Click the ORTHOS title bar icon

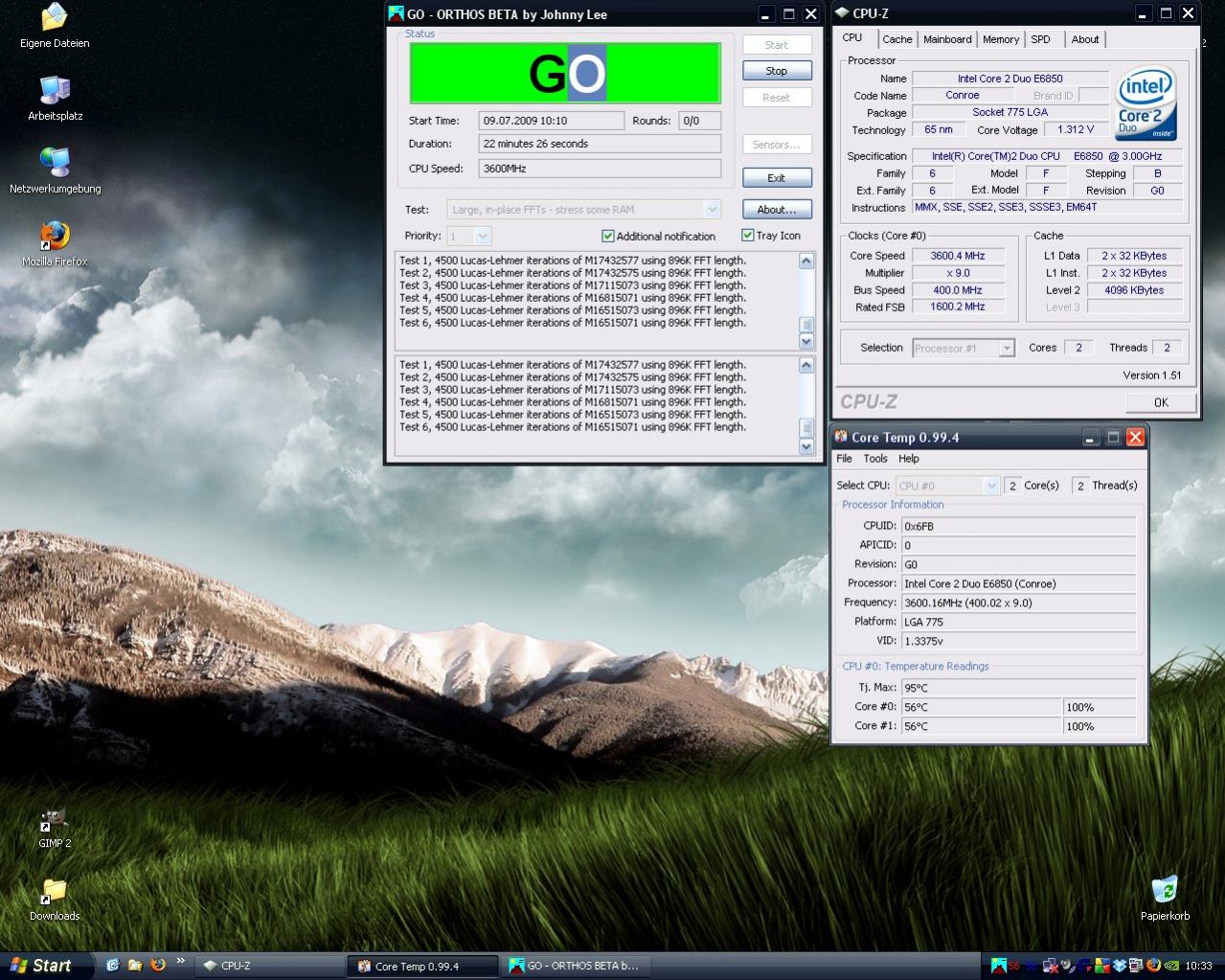[x=396, y=14]
